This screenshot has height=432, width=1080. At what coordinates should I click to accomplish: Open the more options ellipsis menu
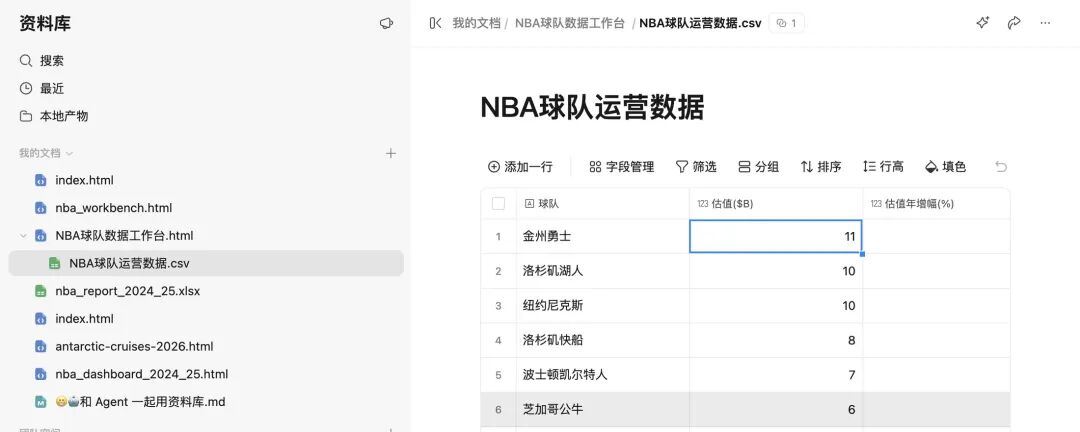coord(1046,23)
